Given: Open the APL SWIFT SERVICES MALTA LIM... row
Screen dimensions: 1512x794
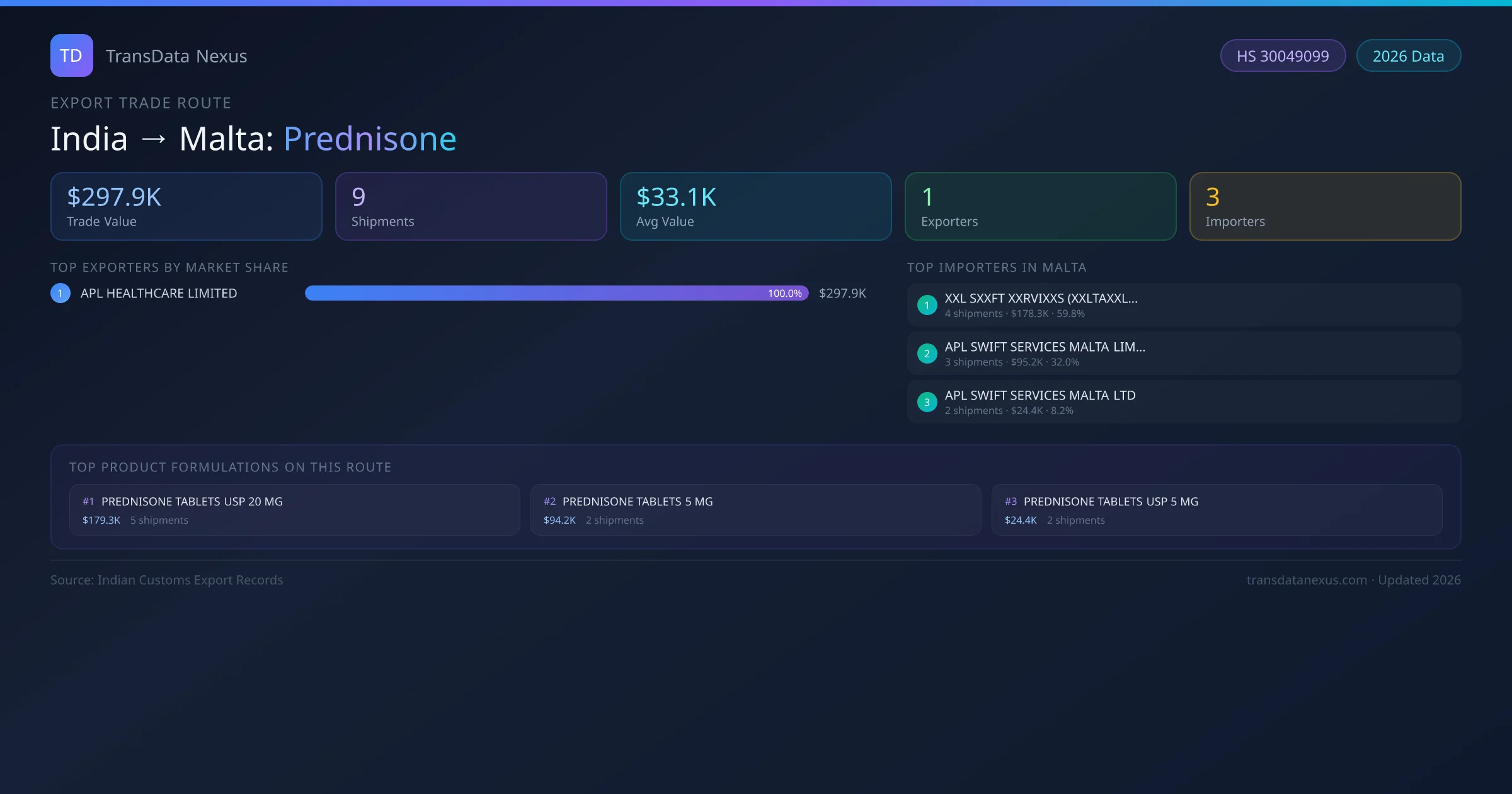Looking at the screenshot, I should coord(1183,354).
